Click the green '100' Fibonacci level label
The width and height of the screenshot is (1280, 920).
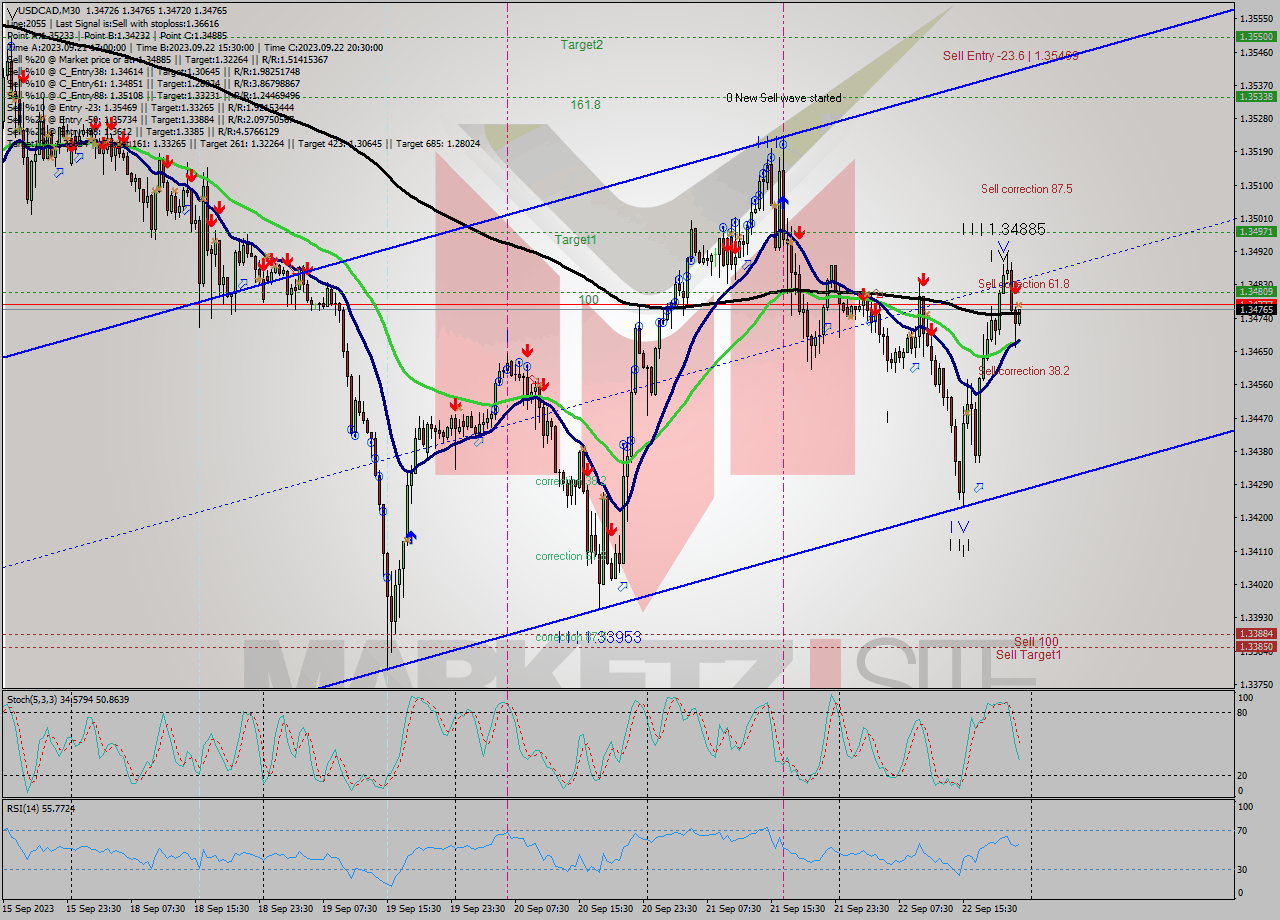click(x=588, y=299)
